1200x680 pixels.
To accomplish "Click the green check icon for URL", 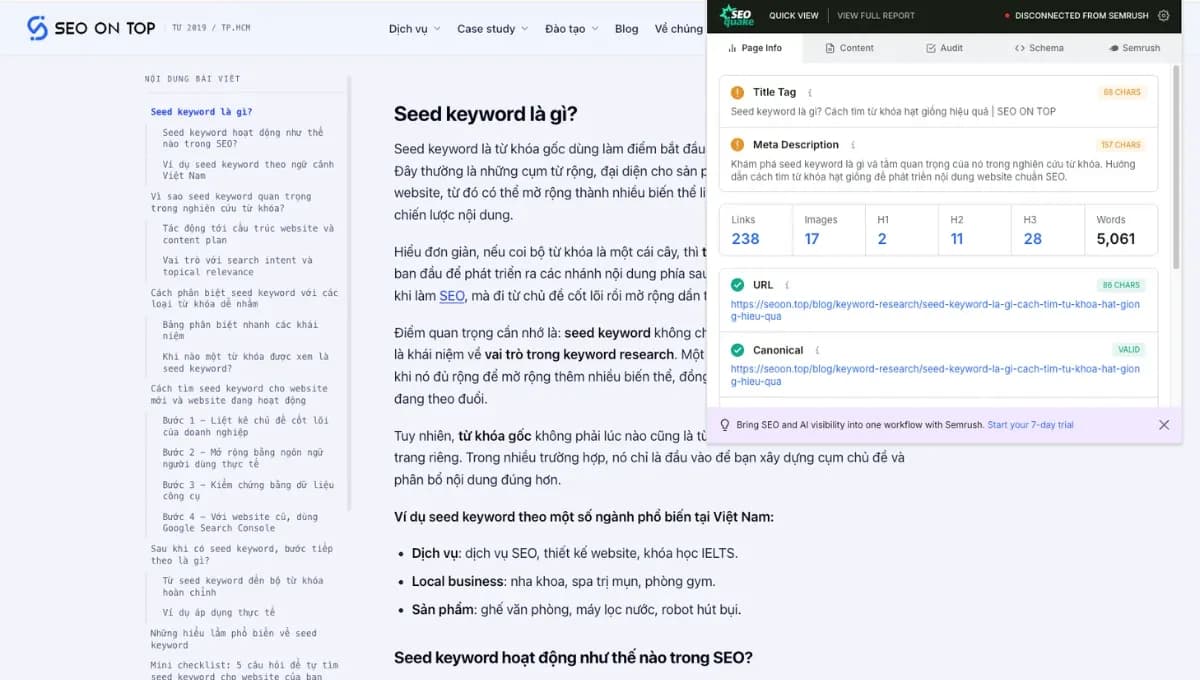I will click(738, 285).
